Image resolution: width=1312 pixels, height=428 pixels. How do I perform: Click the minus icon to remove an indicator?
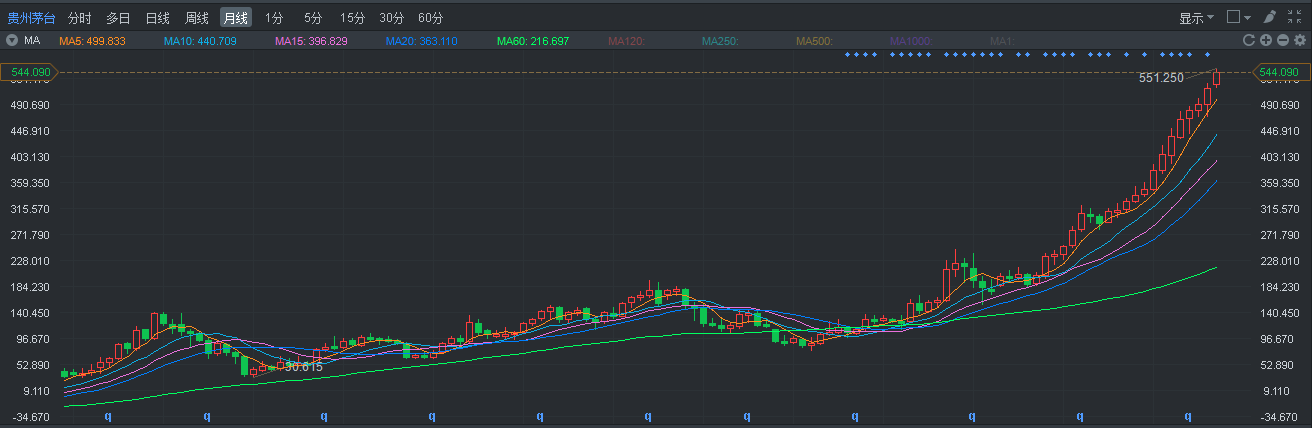coord(1282,41)
